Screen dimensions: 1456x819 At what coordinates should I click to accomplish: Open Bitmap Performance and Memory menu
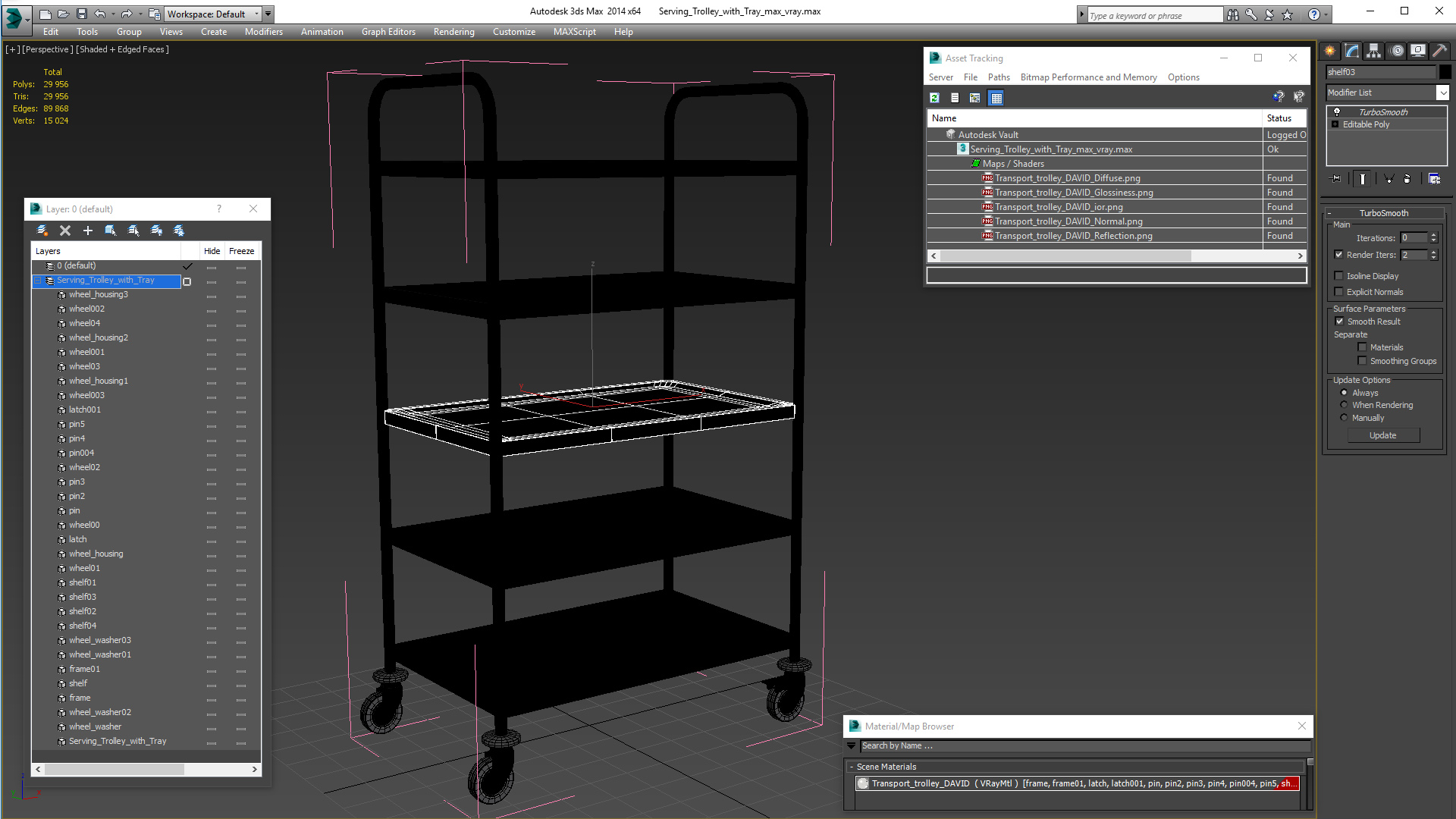click(x=1088, y=77)
